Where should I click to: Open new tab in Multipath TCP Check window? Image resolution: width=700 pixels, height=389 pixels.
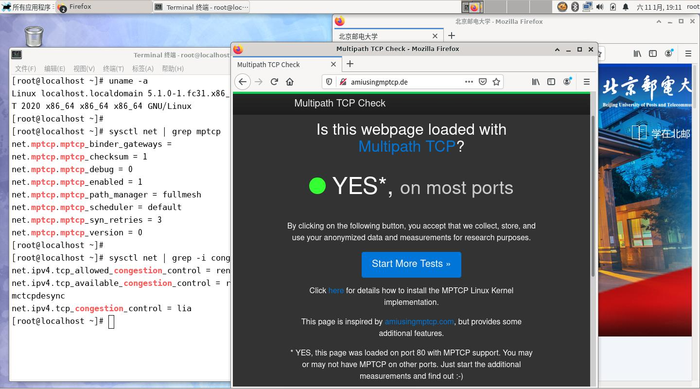point(350,64)
